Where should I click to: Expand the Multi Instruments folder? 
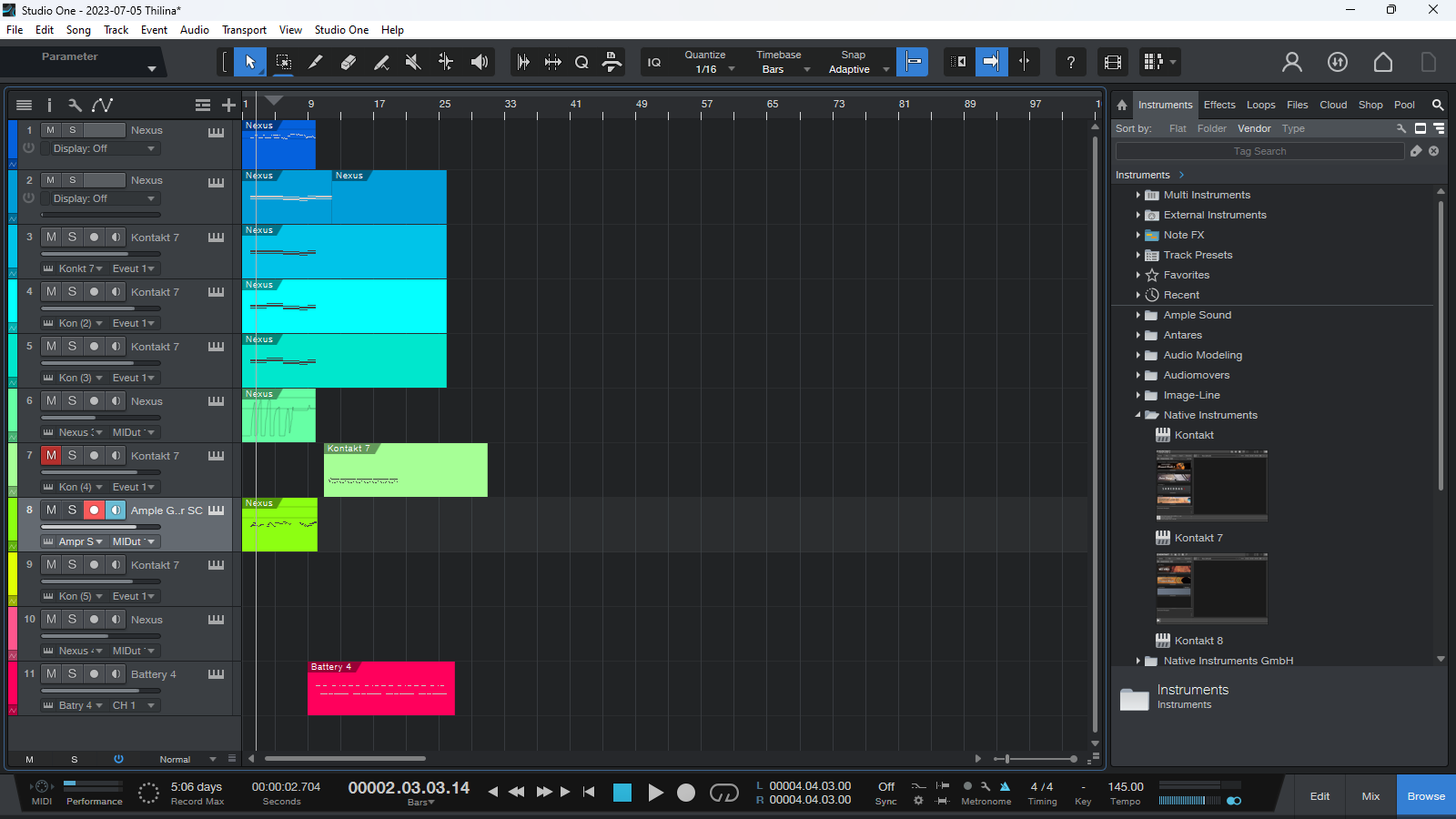tap(1137, 195)
